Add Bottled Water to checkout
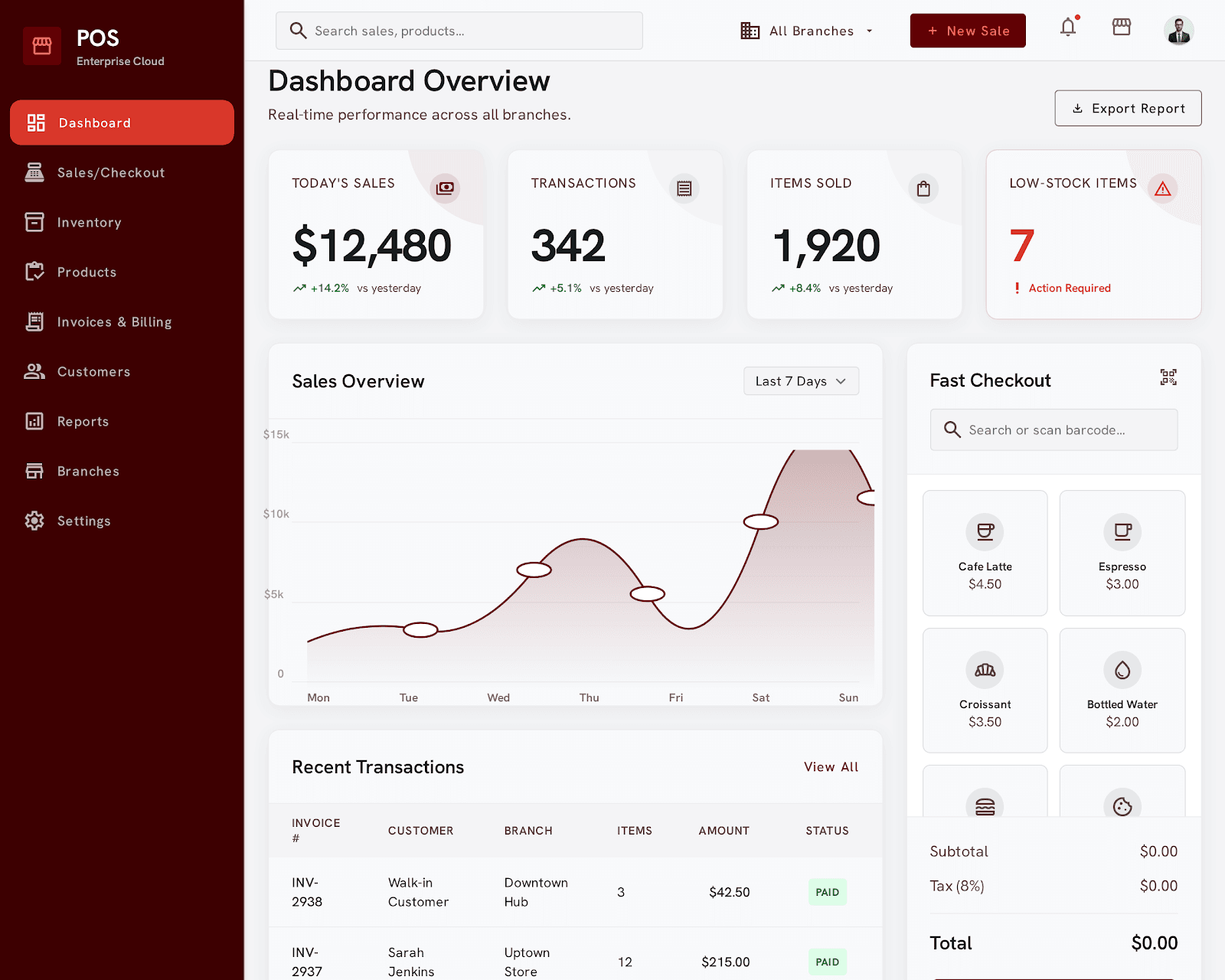This screenshot has width=1225, height=980. pos(1122,691)
